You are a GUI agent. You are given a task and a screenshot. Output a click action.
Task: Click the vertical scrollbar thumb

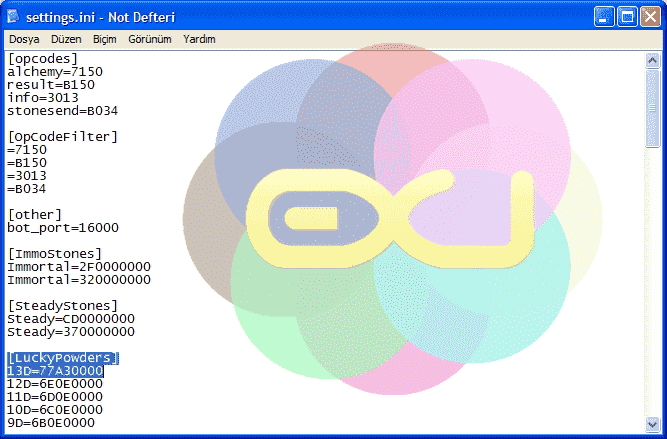[652, 108]
